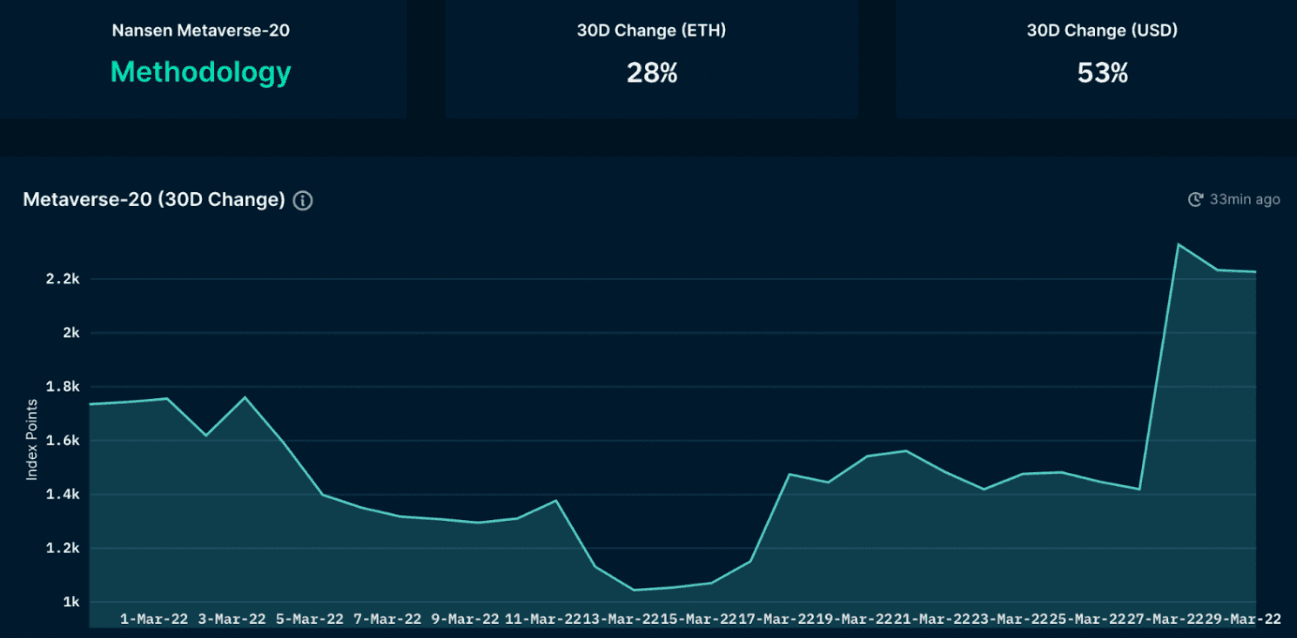Viewport: 1297px width, 638px height.
Task: Select the 29-Mar-22 x-axis date label
Action: pos(1243,619)
